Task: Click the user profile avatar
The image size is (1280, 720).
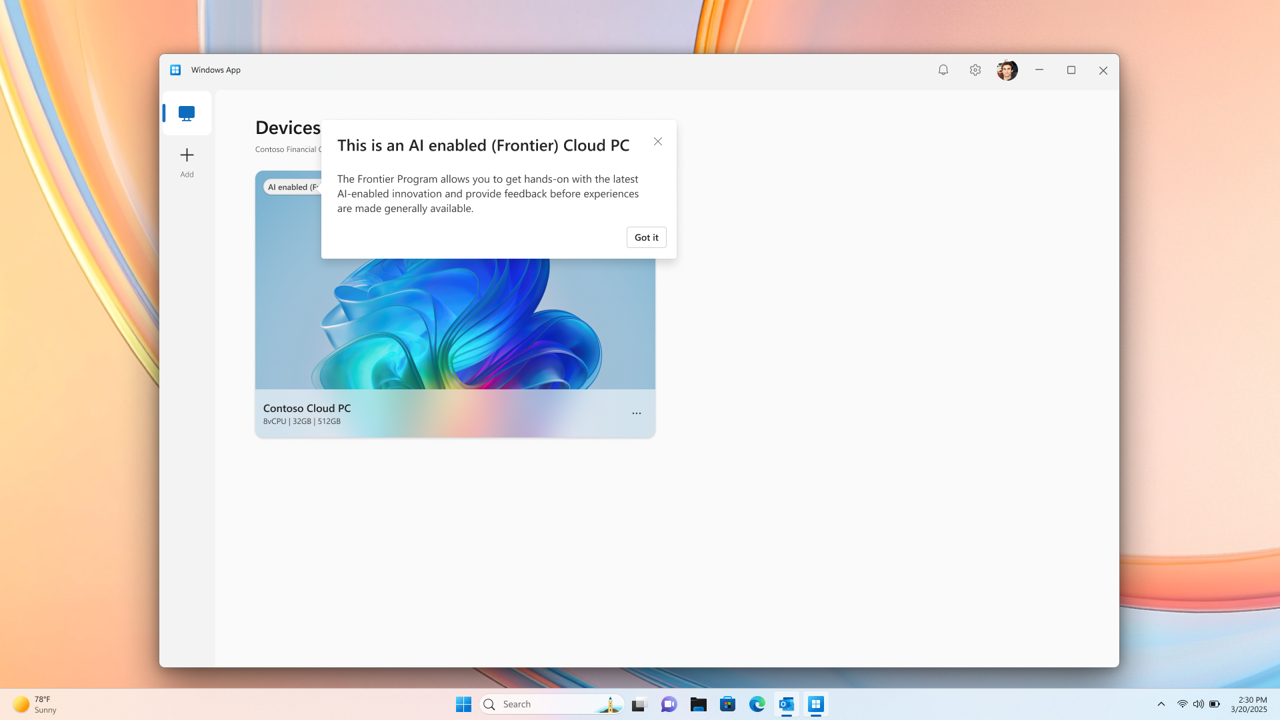Action: pos(1007,70)
